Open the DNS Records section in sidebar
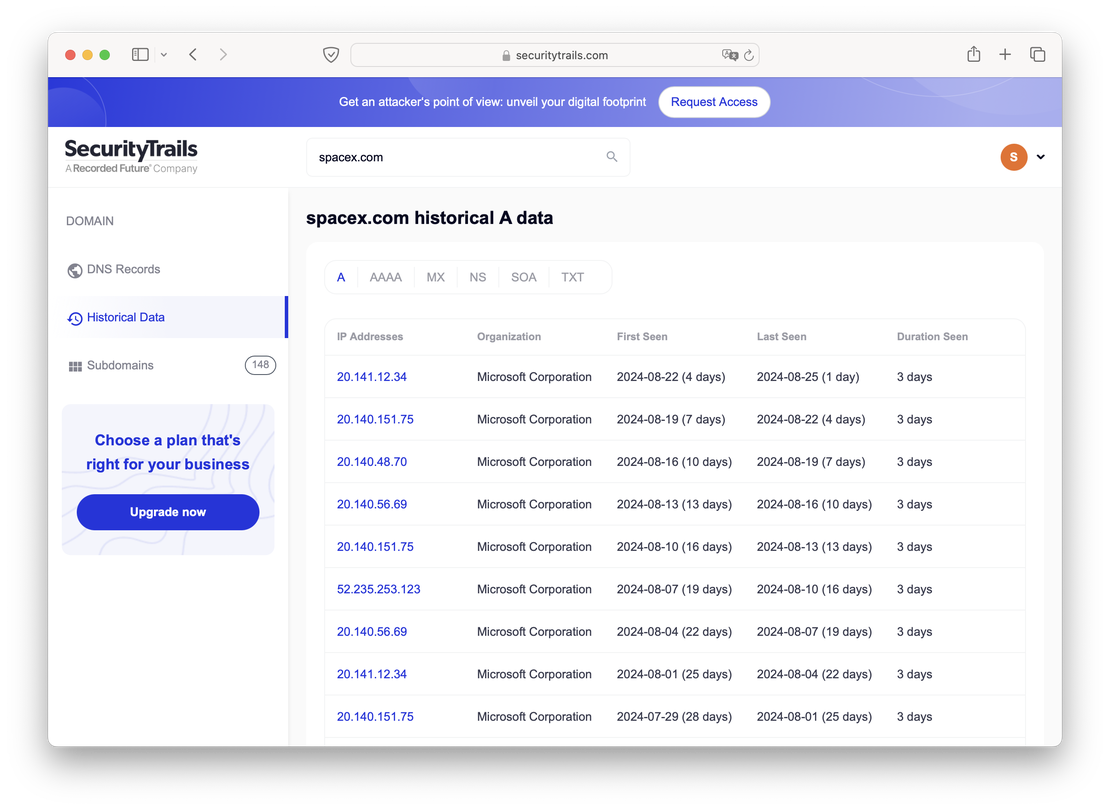The height and width of the screenshot is (810, 1110). tap(121, 269)
